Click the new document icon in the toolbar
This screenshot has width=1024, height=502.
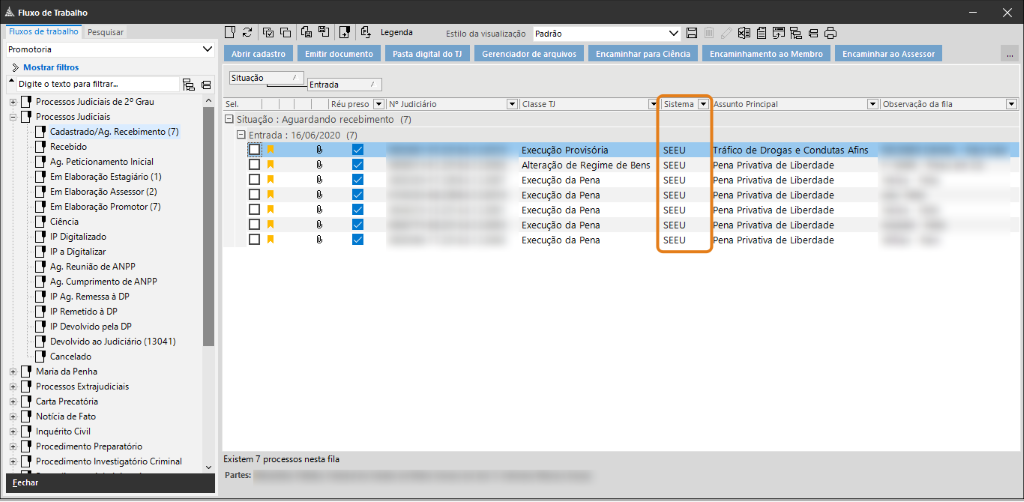(x=230, y=33)
